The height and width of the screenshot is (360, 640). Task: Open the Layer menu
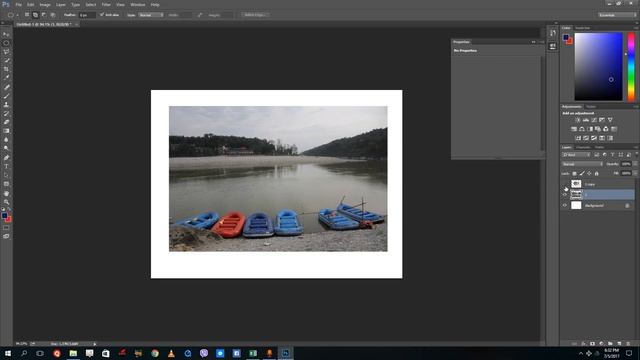(x=60, y=4)
